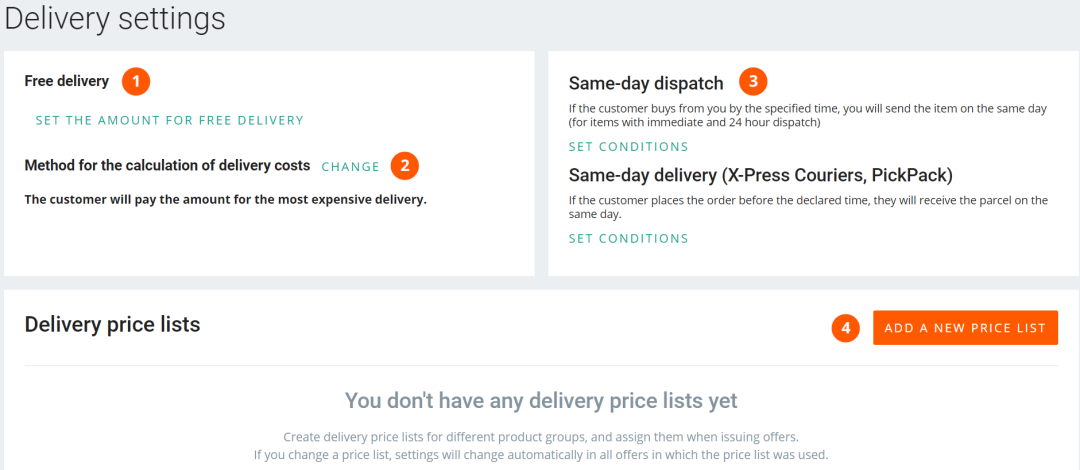Image resolution: width=1080 pixels, height=470 pixels.
Task: Click the Create delivery price lists hint text
Action: 541,437
